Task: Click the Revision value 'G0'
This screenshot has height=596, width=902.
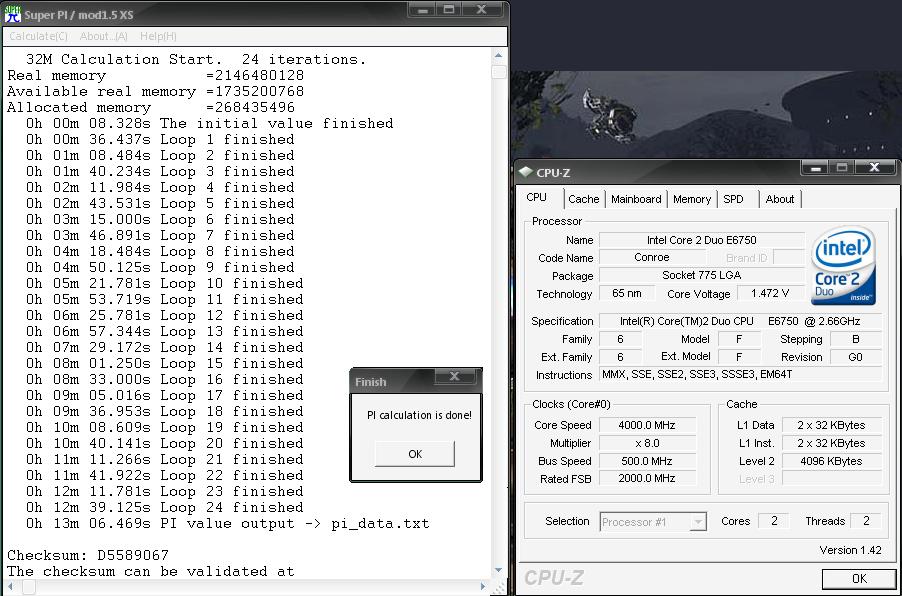Action: [x=855, y=357]
